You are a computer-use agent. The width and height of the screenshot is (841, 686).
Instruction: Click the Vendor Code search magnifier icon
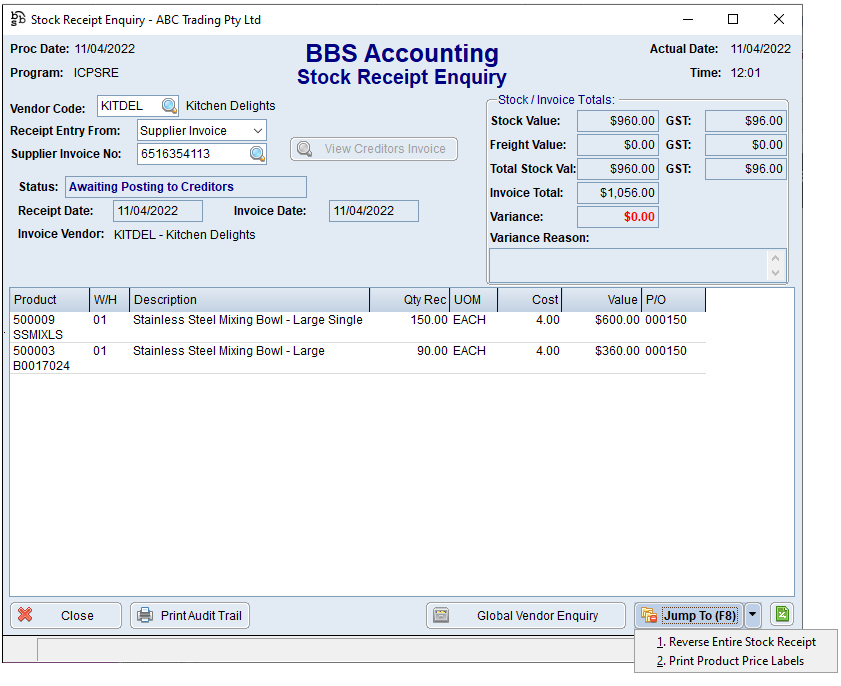[167, 105]
